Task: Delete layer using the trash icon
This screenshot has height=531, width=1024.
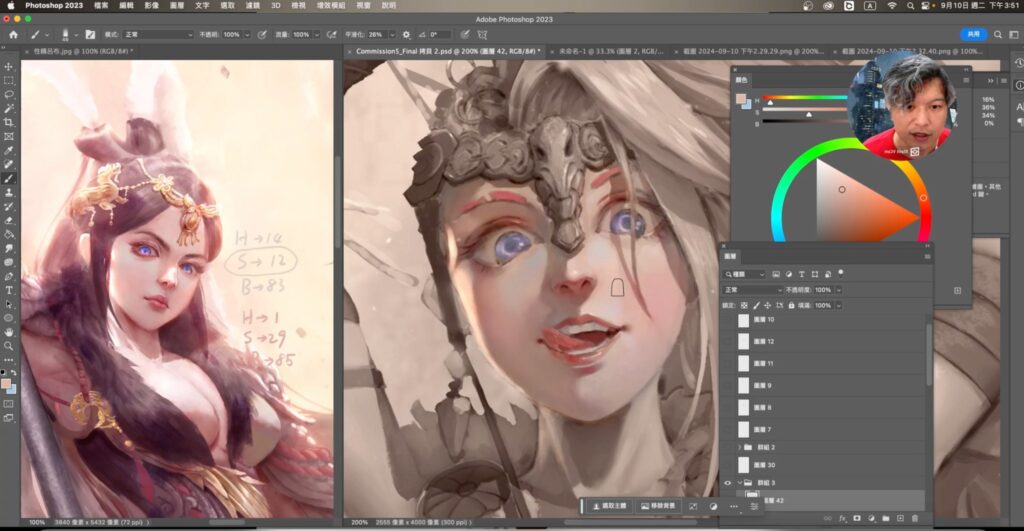Action: click(915, 518)
